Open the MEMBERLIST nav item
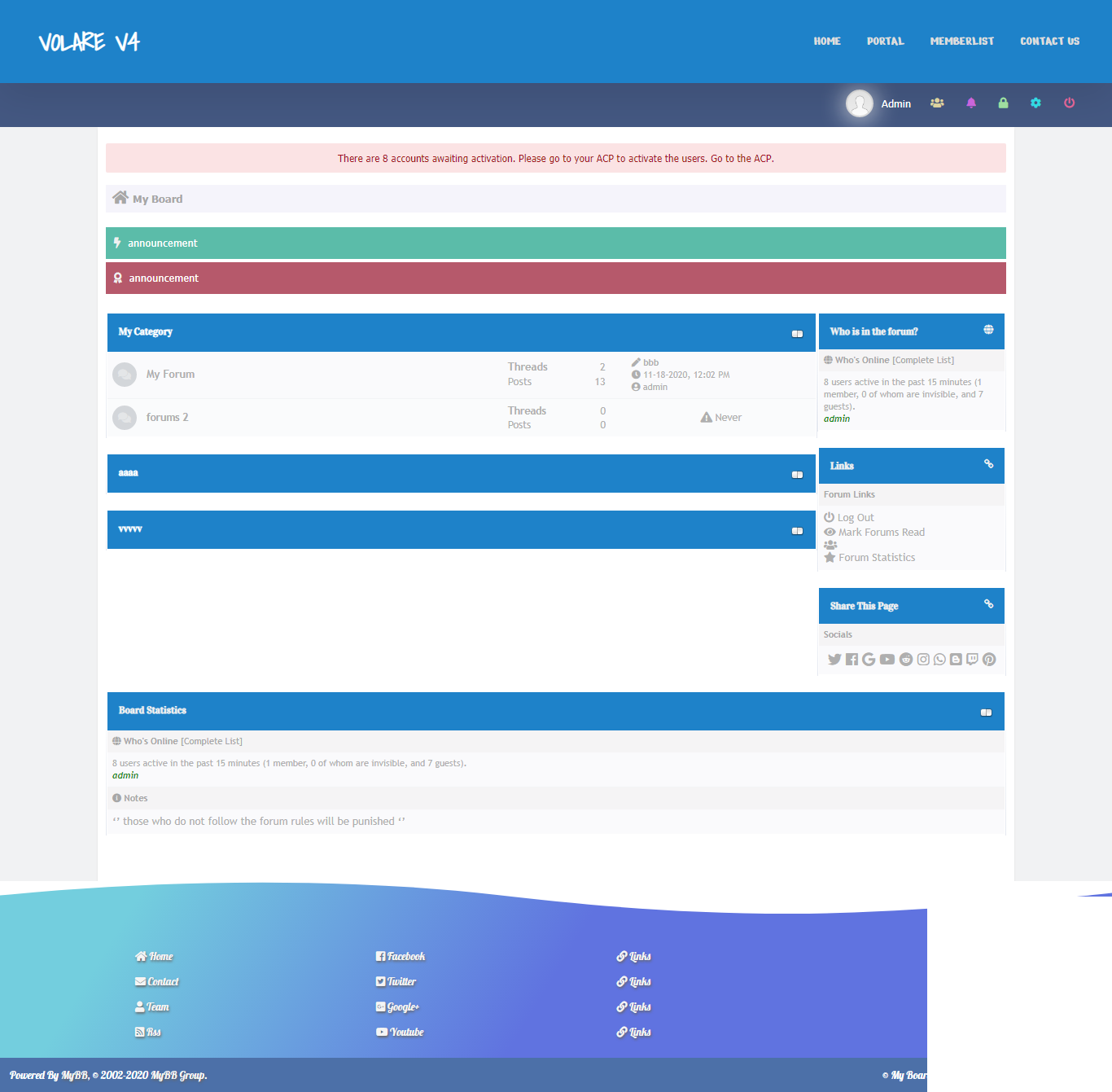1112x1092 pixels. (x=962, y=42)
